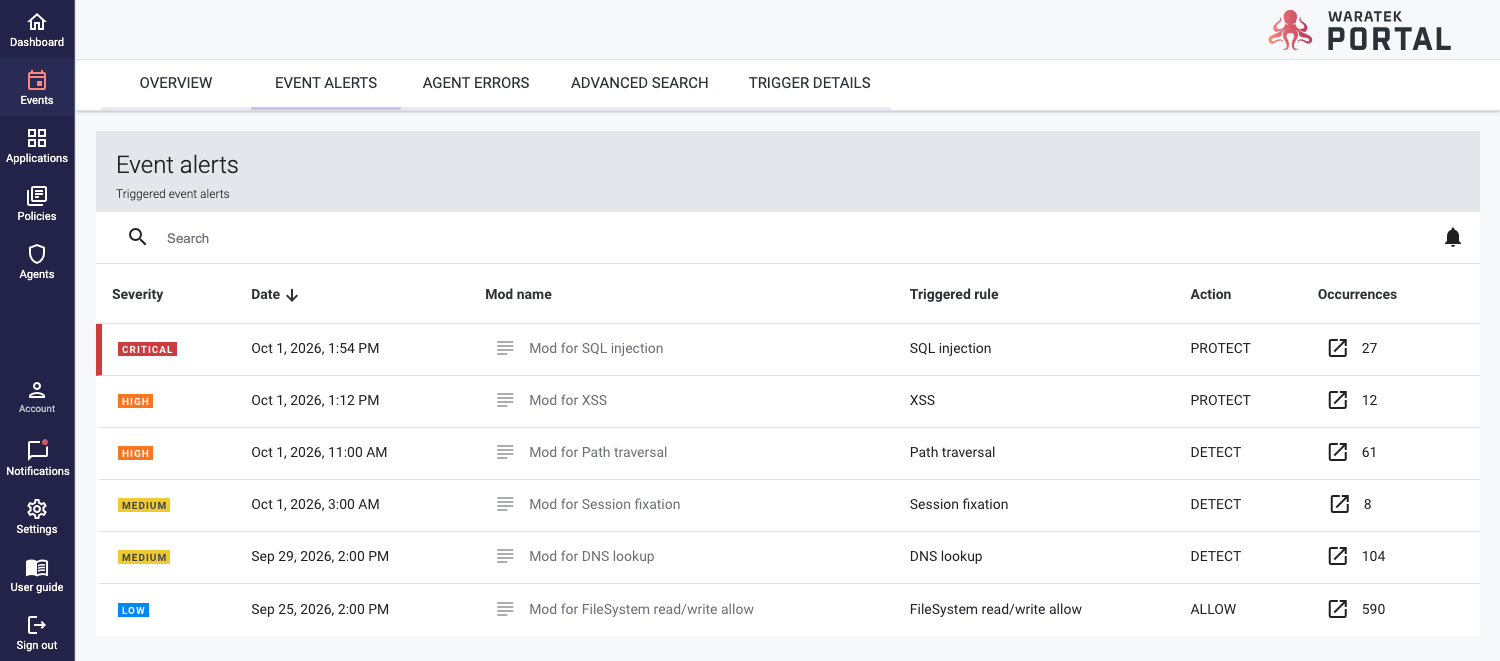
Task: Open occurrences link for SQL injection row
Action: coord(1337,348)
